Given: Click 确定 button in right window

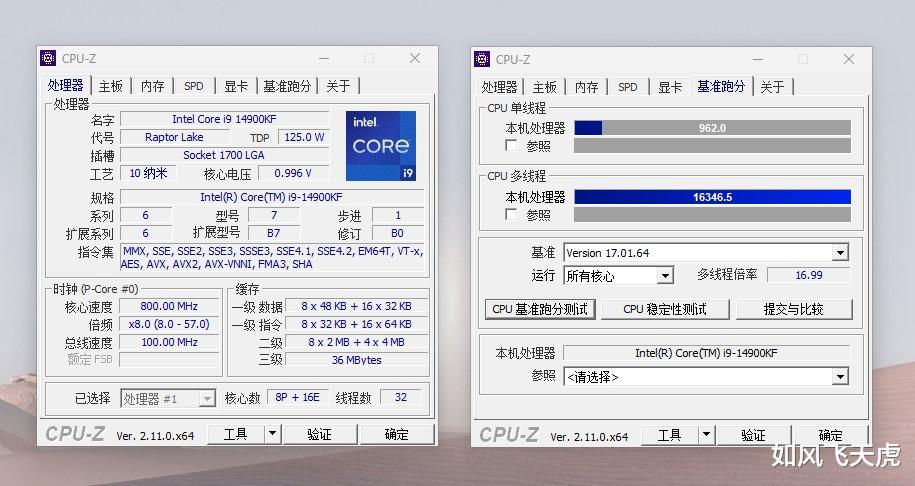Looking at the screenshot, I should click(830, 435).
